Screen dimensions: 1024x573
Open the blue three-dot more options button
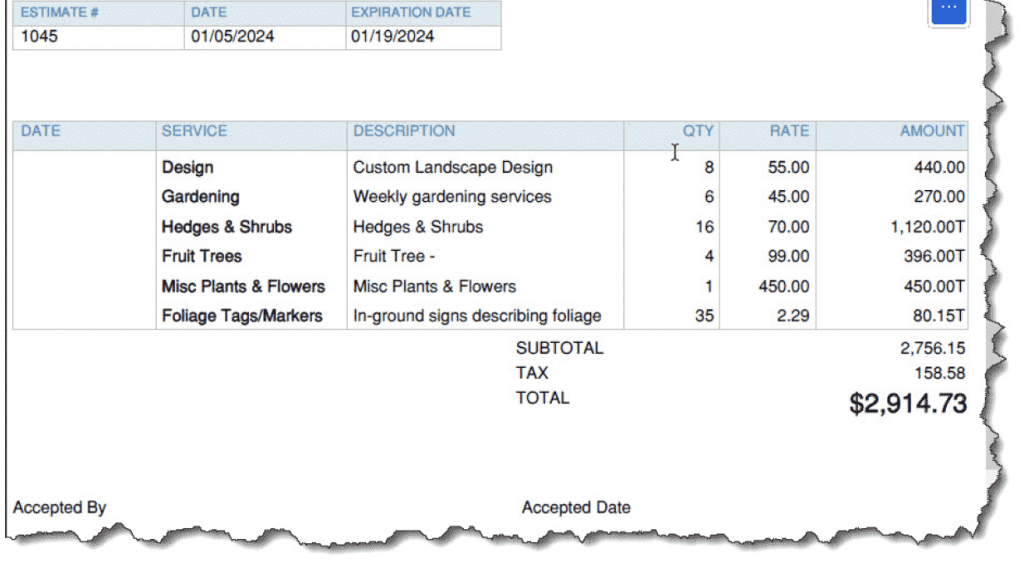click(x=948, y=11)
